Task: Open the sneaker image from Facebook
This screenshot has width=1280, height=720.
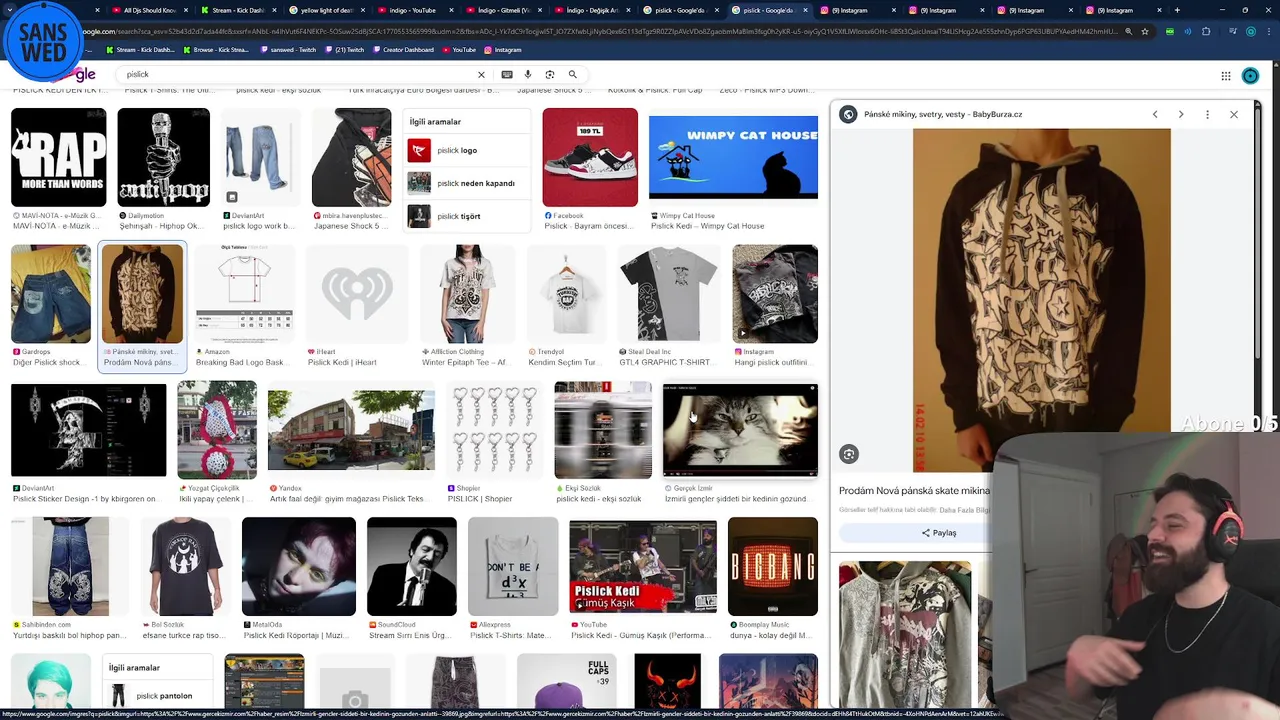Action: coord(590,157)
